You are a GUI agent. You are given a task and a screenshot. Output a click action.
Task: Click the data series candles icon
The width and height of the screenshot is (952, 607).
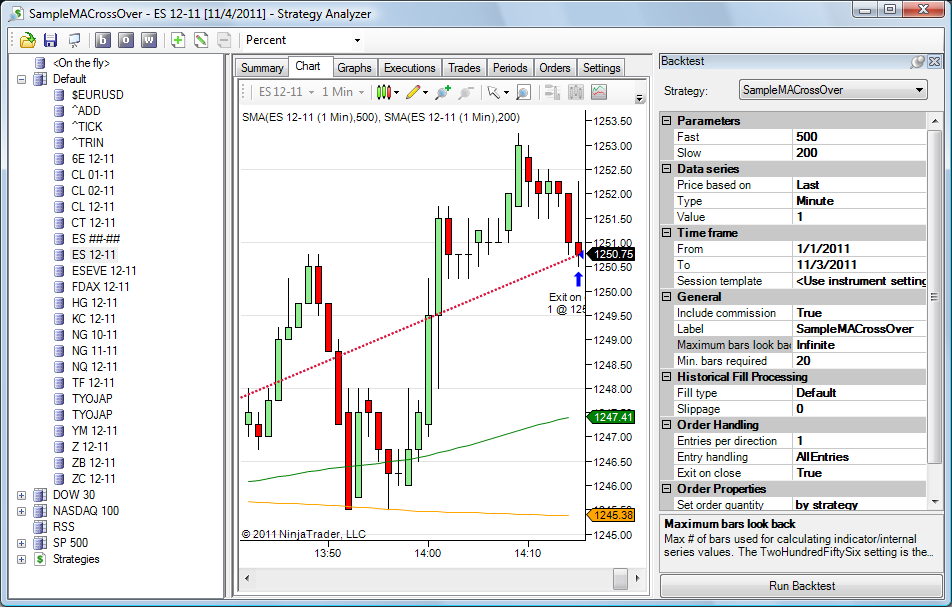[576, 92]
